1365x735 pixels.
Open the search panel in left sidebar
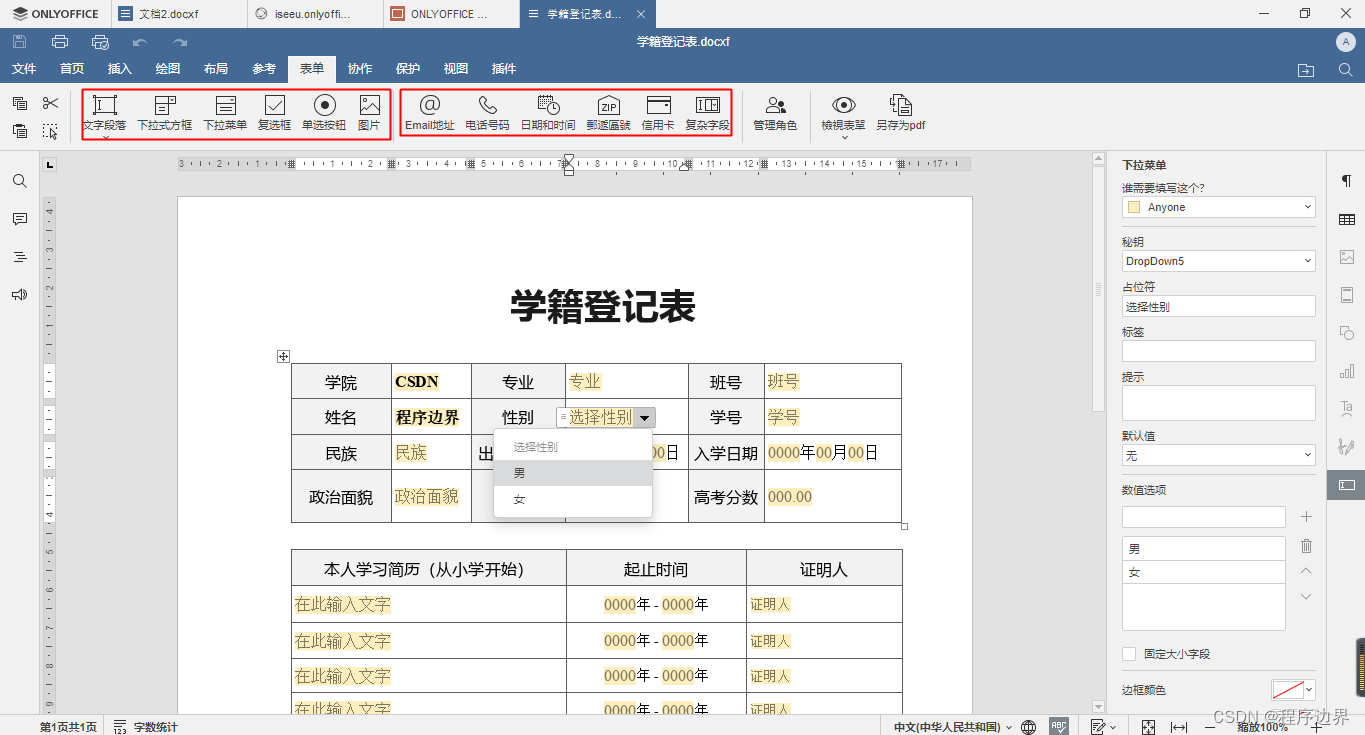click(x=20, y=181)
